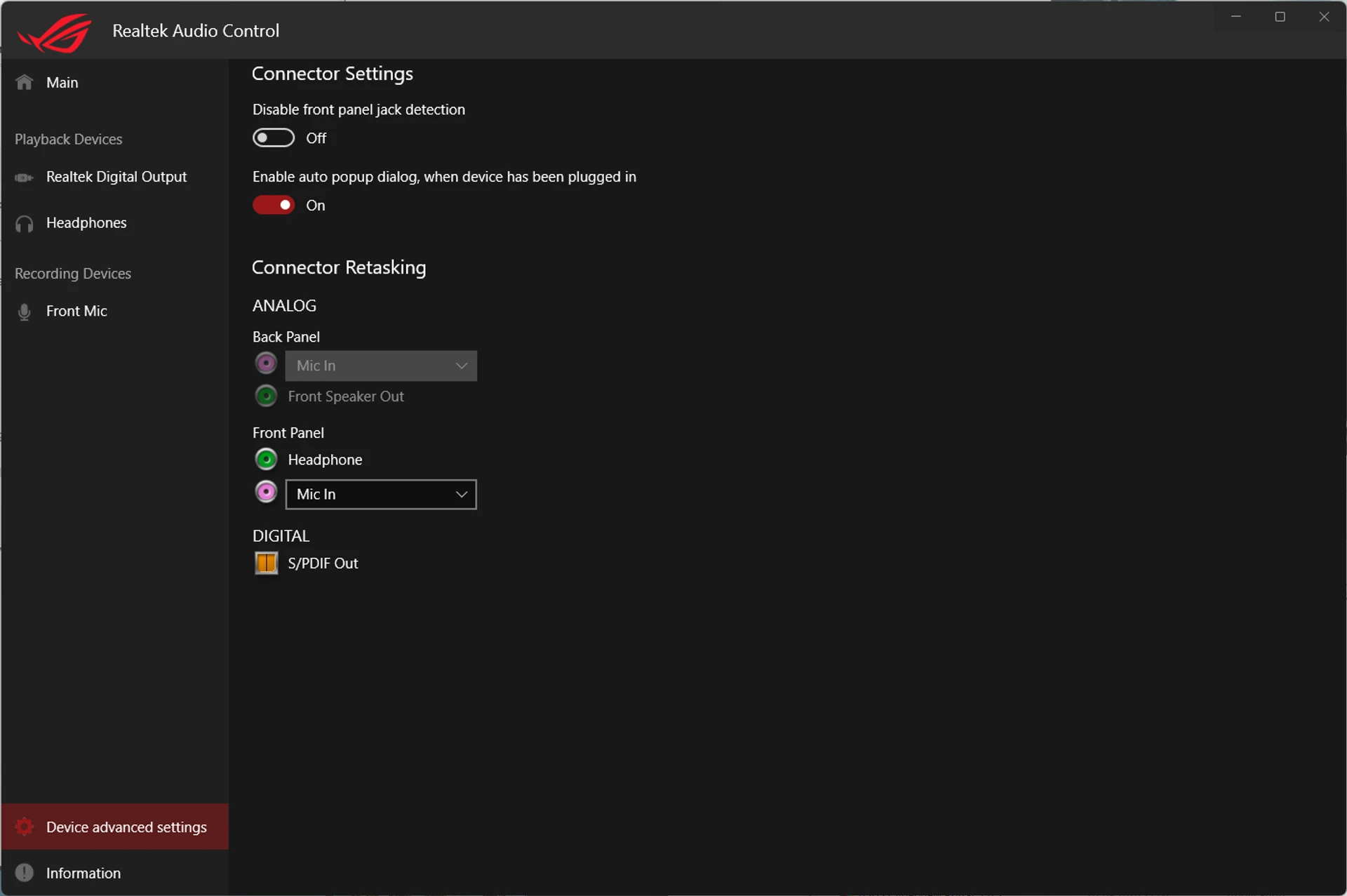Click the Front Panel pink Mic In jack icon

click(x=266, y=492)
